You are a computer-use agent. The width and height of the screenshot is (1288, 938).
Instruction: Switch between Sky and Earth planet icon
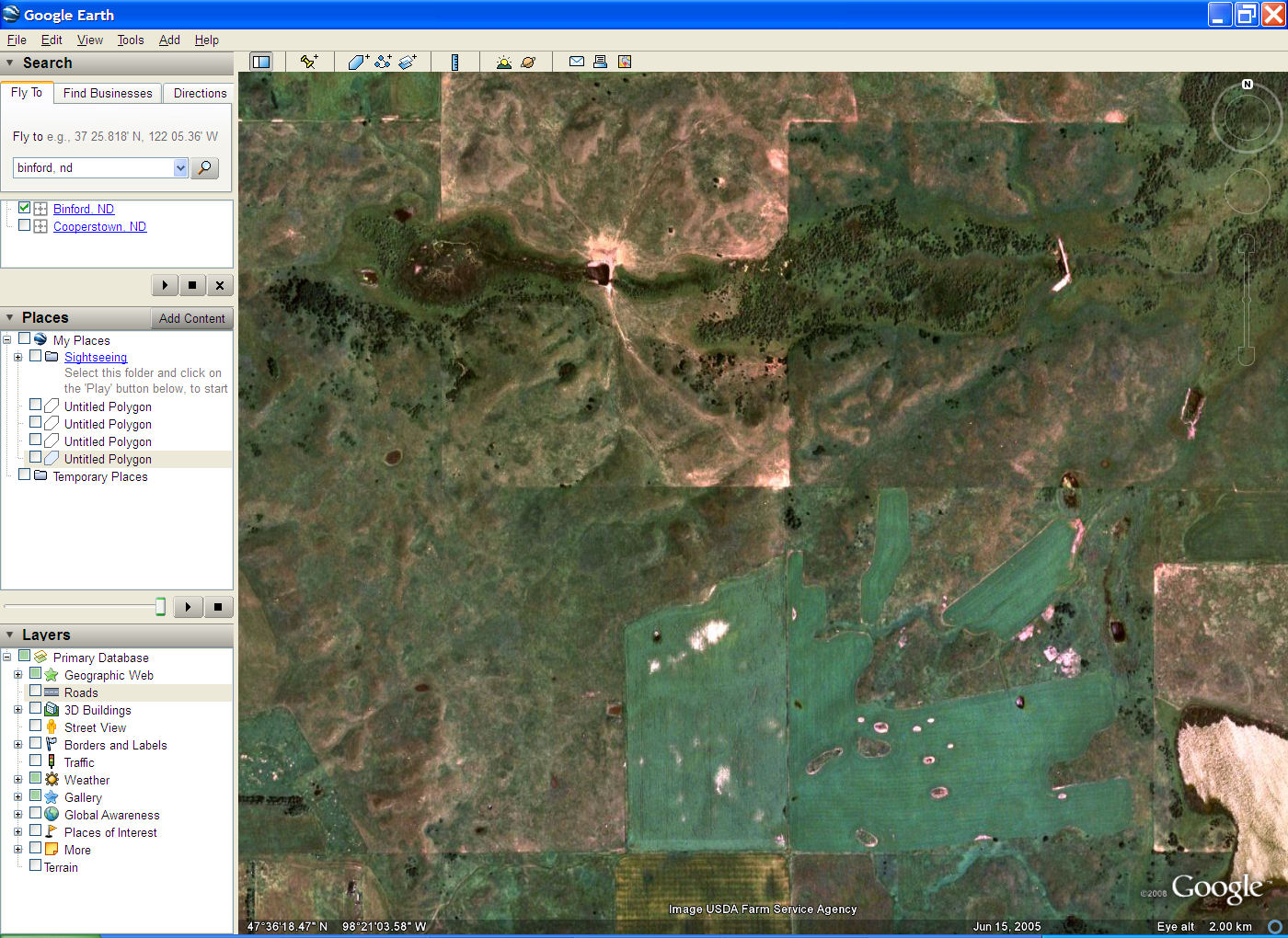[x=528, y=62]
